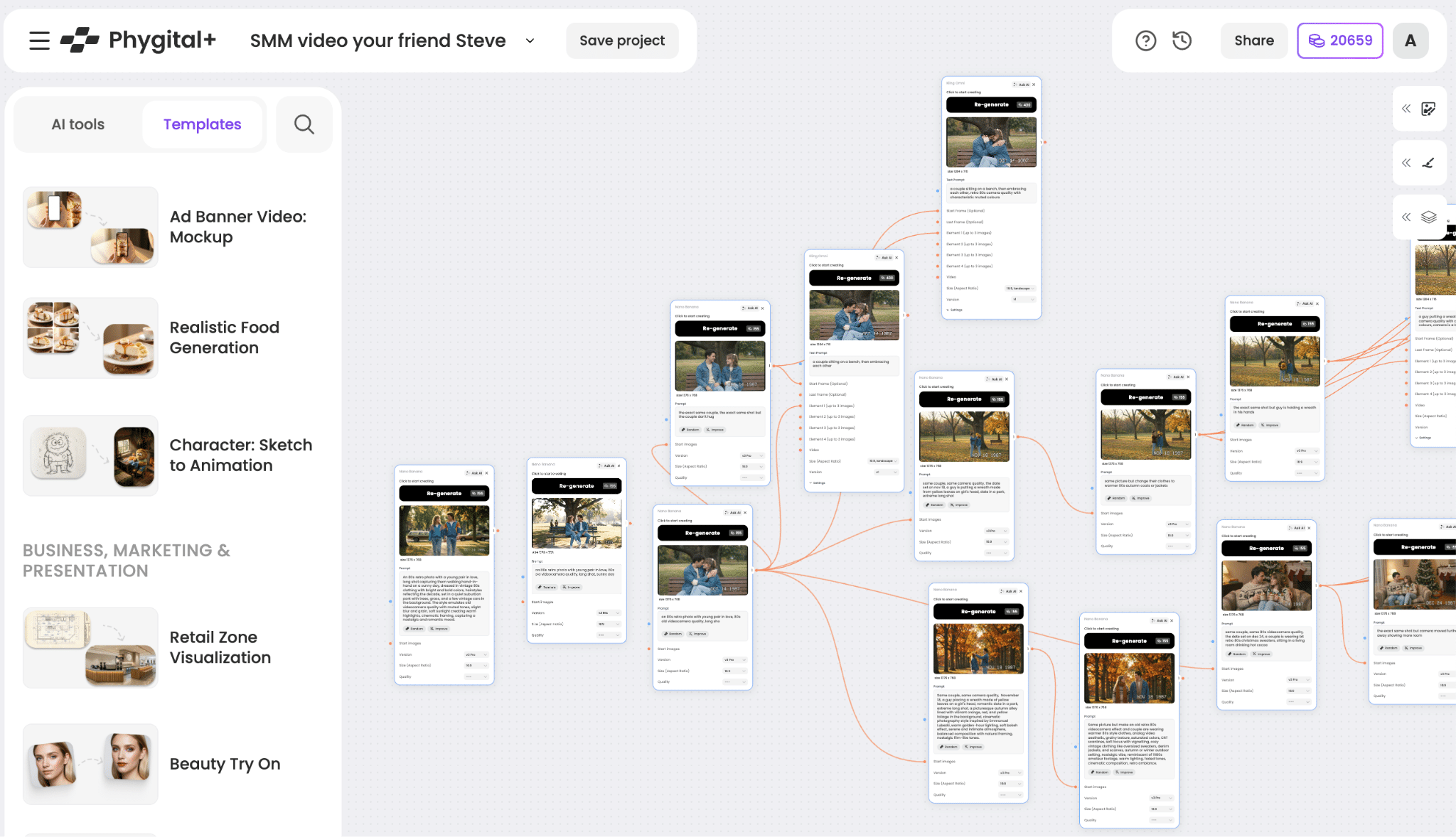Open version history with the clock icon

1182,40
